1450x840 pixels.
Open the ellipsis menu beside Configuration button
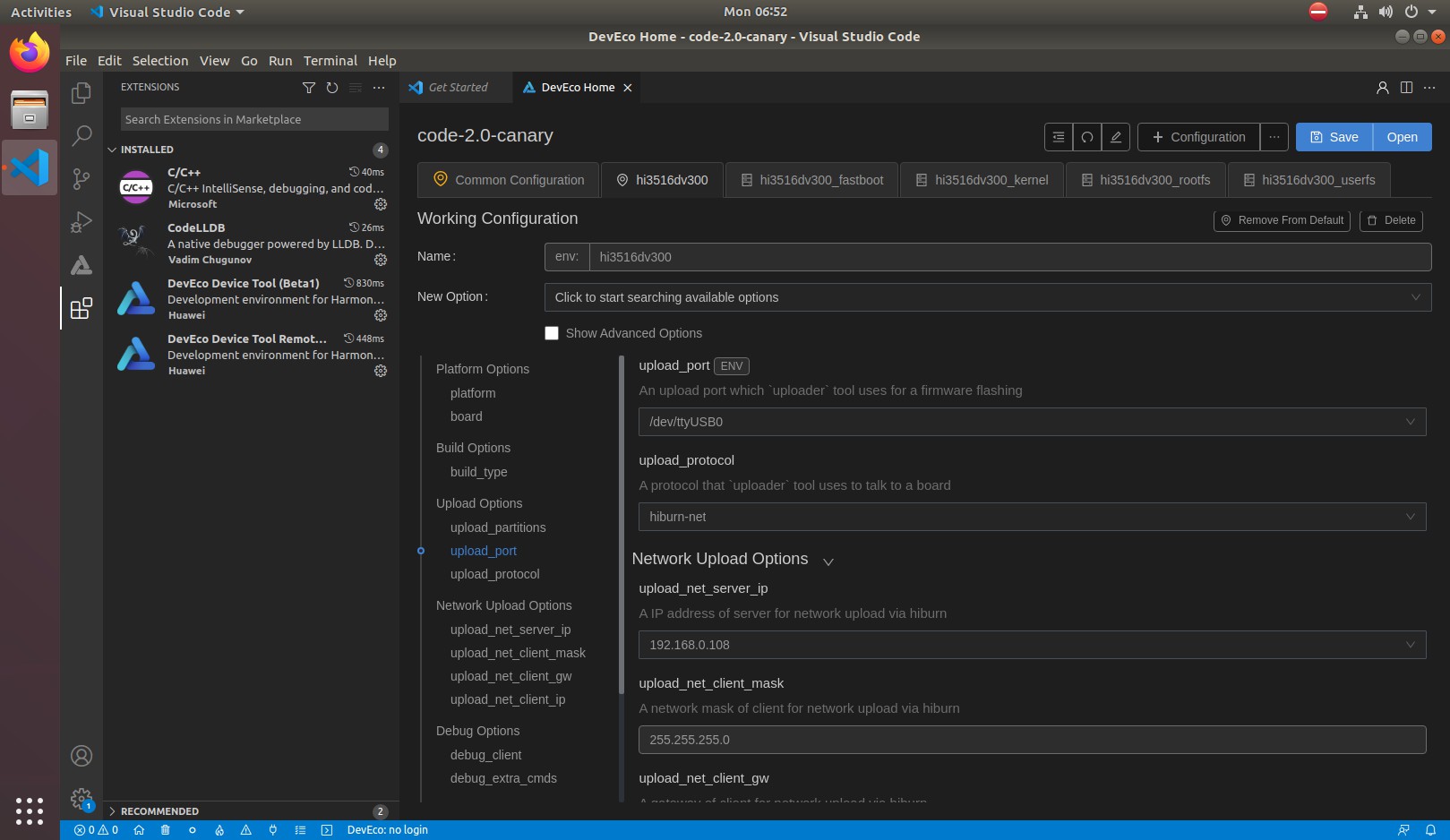tap(1274, 137)
